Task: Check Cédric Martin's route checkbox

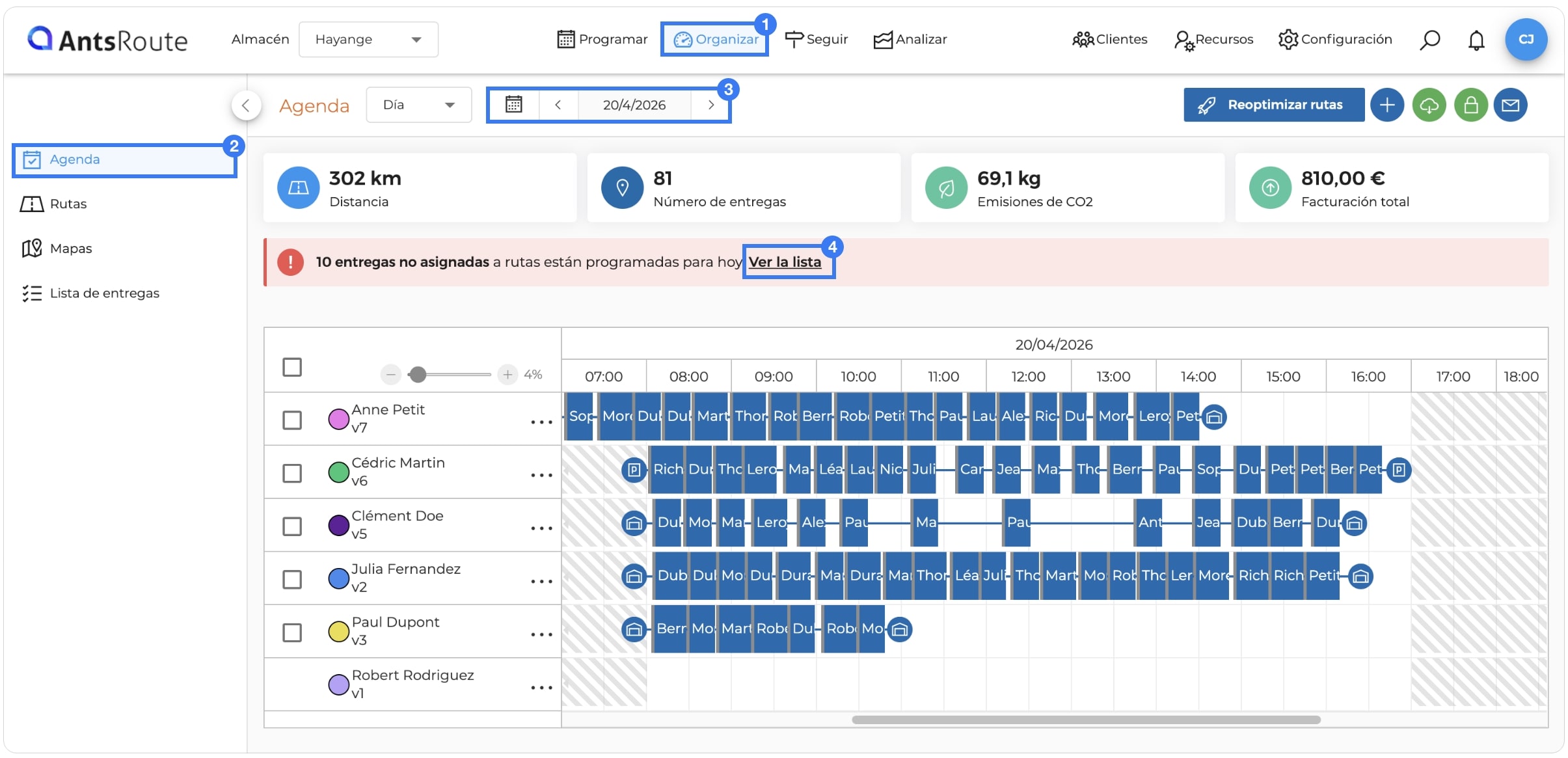Action: (x=292, y=473)
